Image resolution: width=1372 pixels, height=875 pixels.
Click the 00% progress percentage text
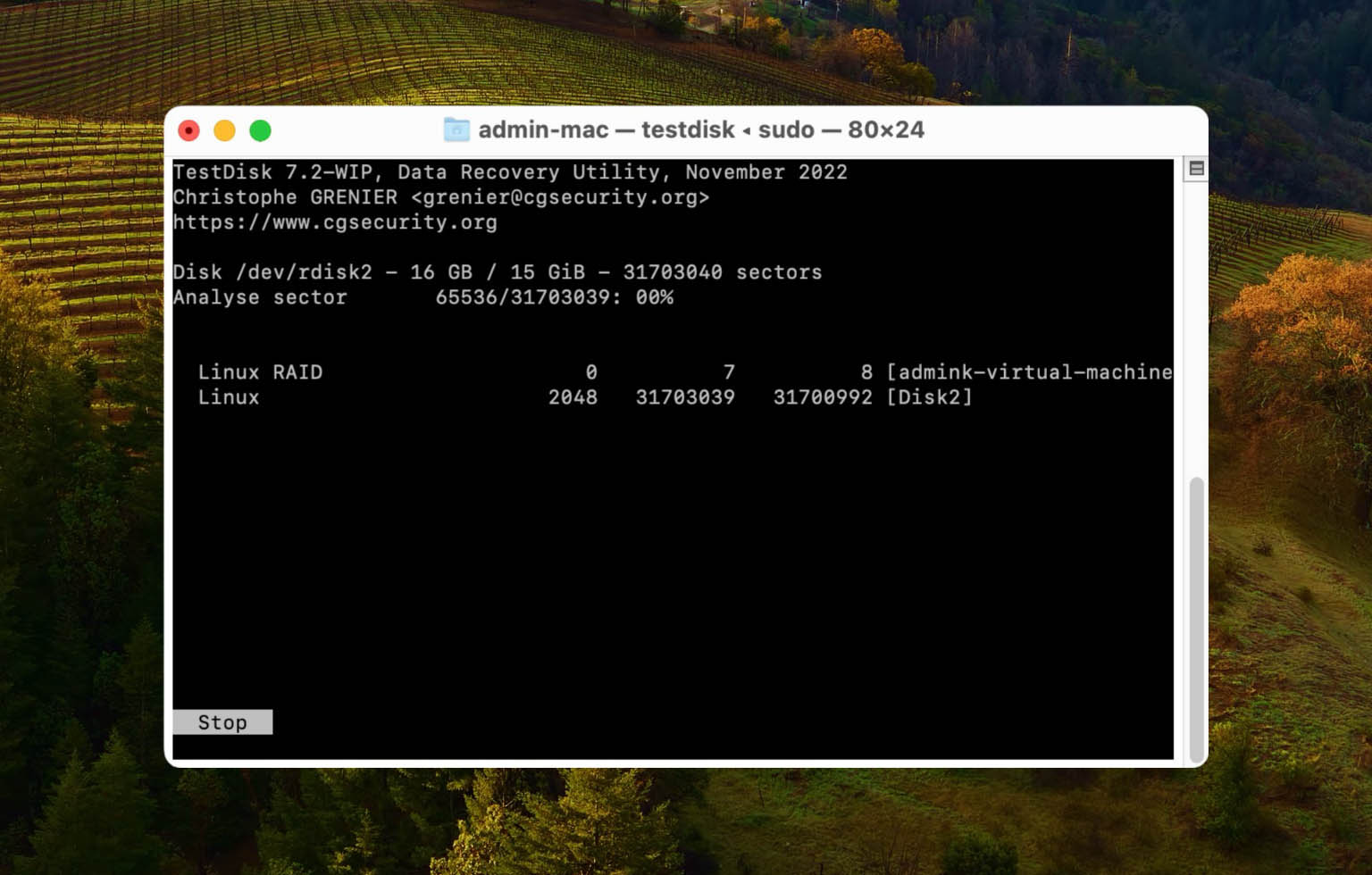click(x=654, y=296)
